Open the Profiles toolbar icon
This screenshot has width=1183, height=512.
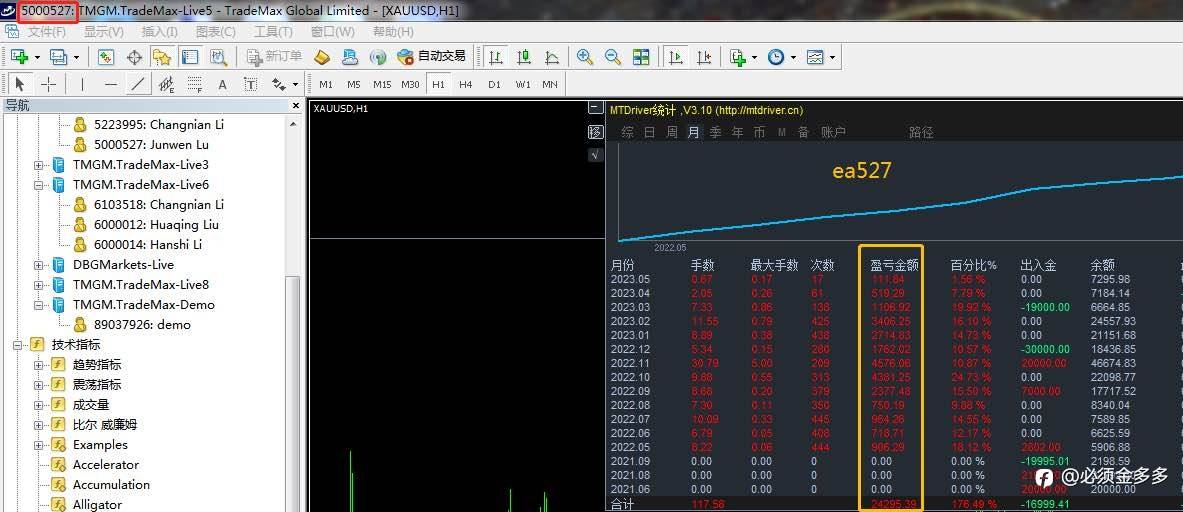tap(58, 57)
